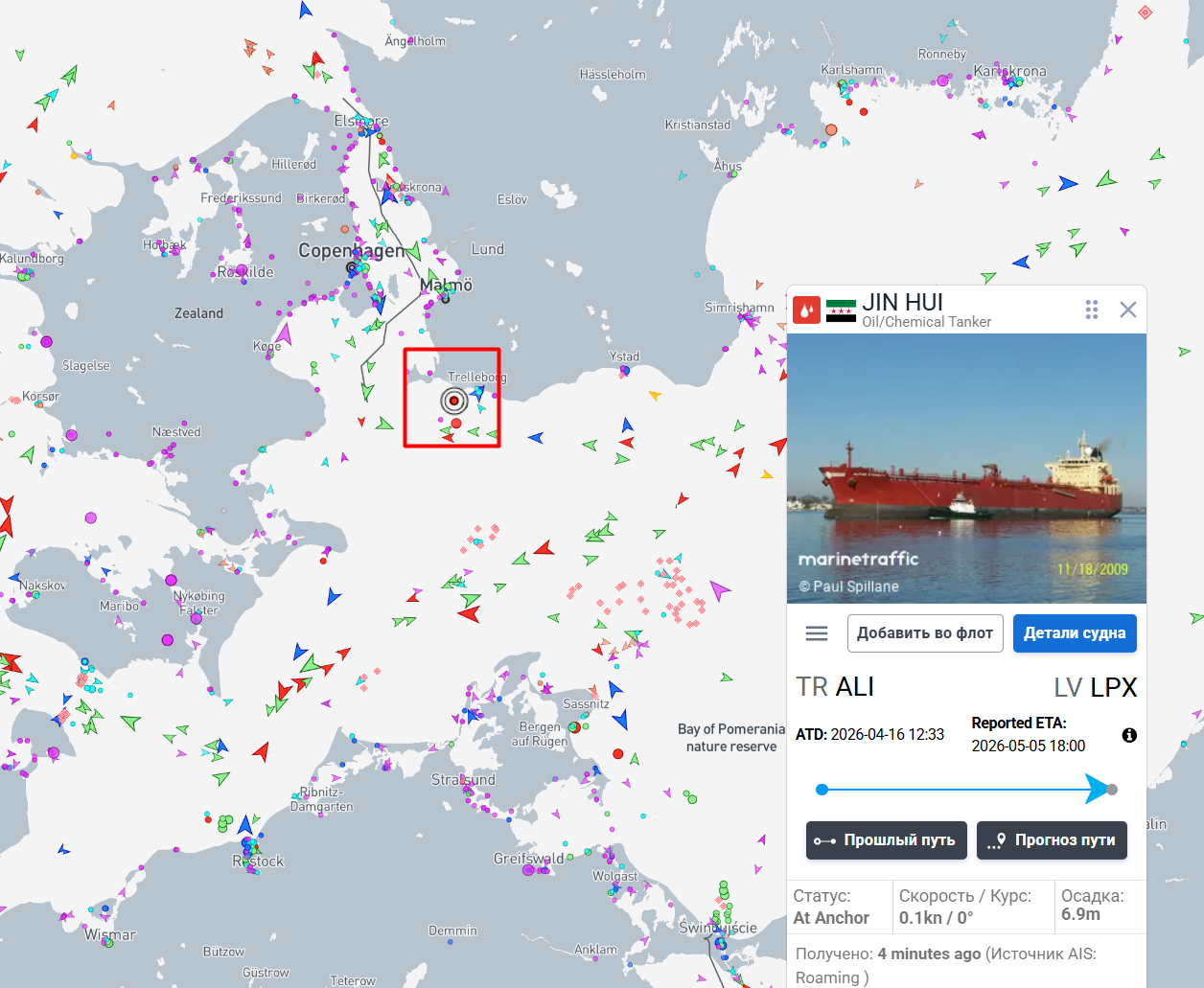
Task: Click 'Детали судна' blue button
Action: pos(1075,633)
